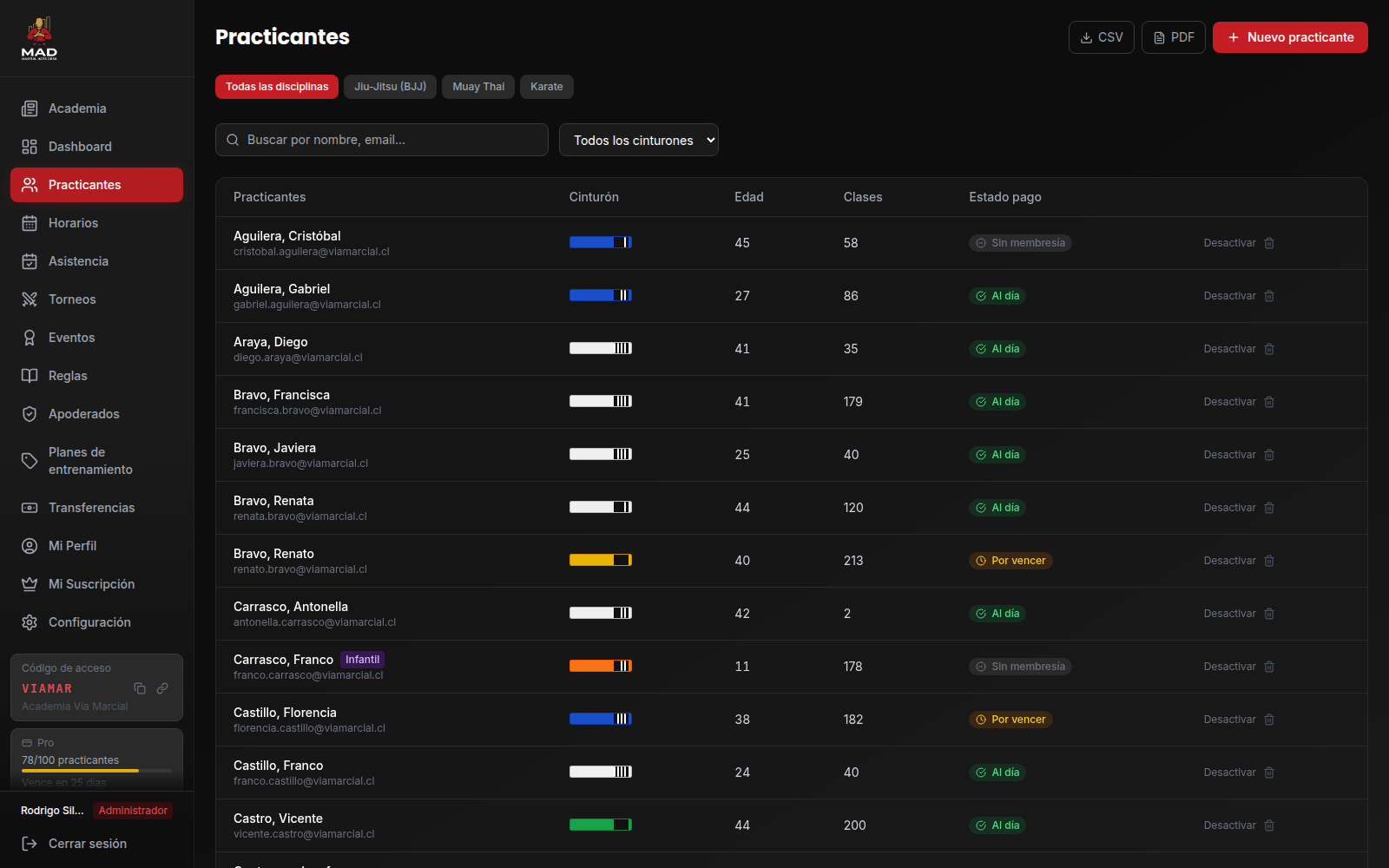Viewport: 1389px width, 868px height.
Task: Open Mi Perfil
Action: click(x=96, y=546)
